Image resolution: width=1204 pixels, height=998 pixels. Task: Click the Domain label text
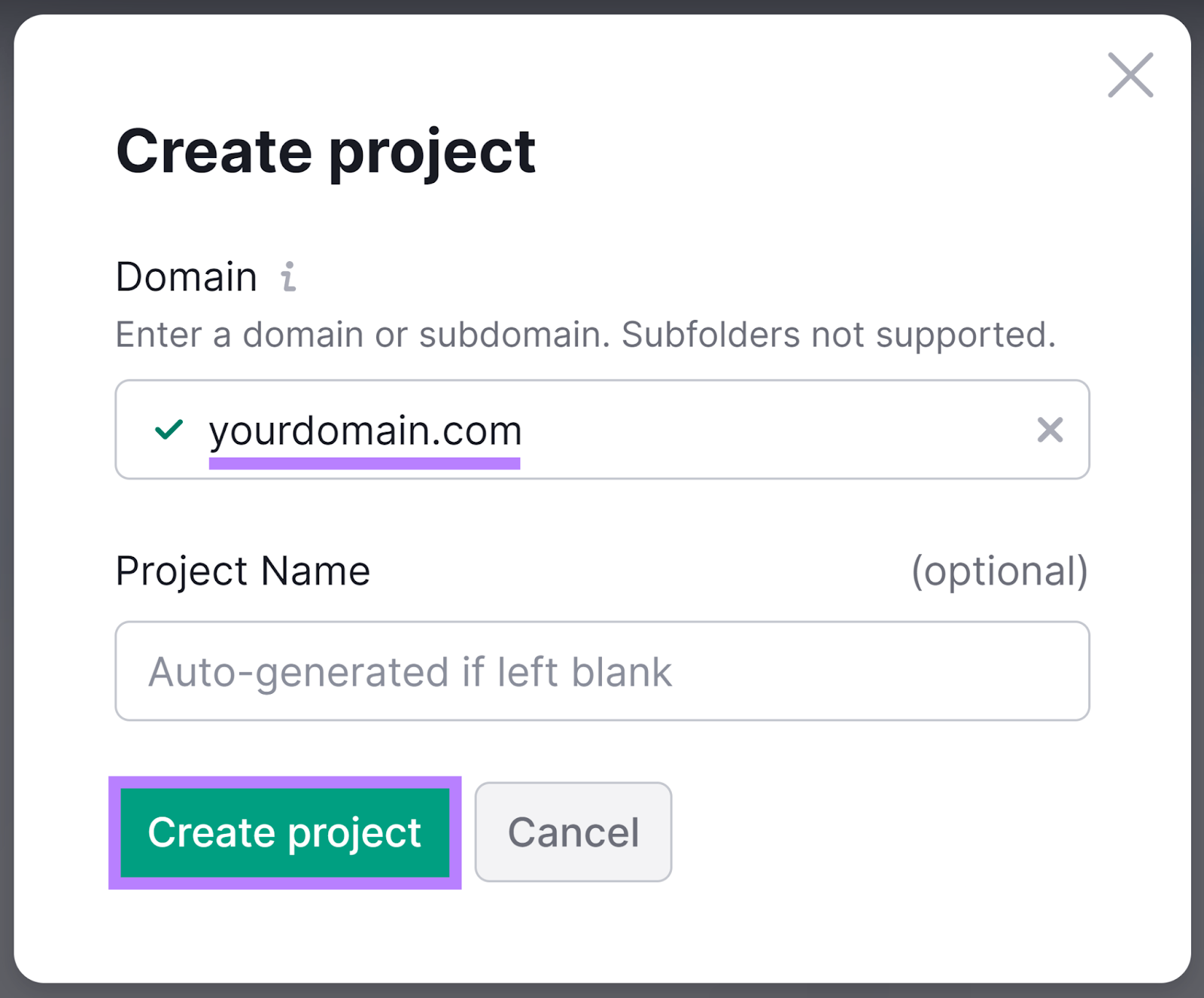[x=185, y=275]
